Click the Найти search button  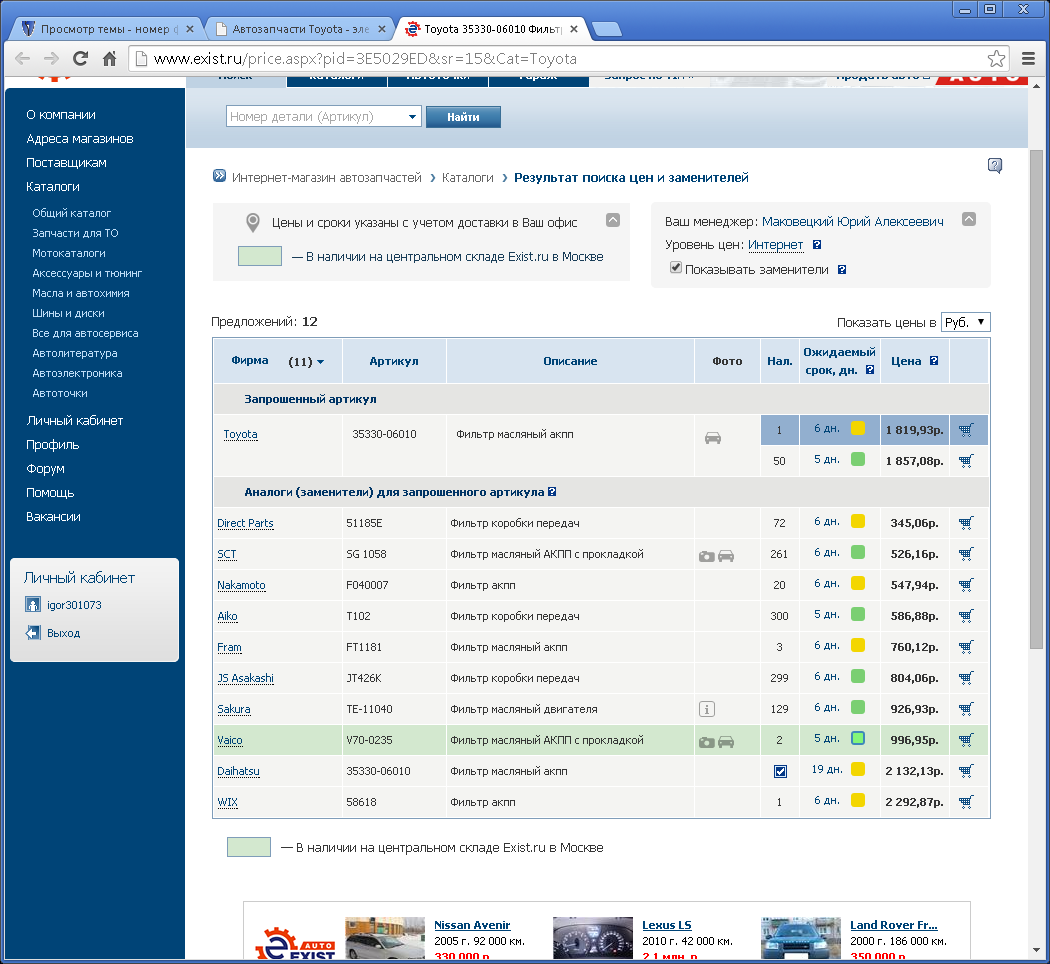coord(463,117)
